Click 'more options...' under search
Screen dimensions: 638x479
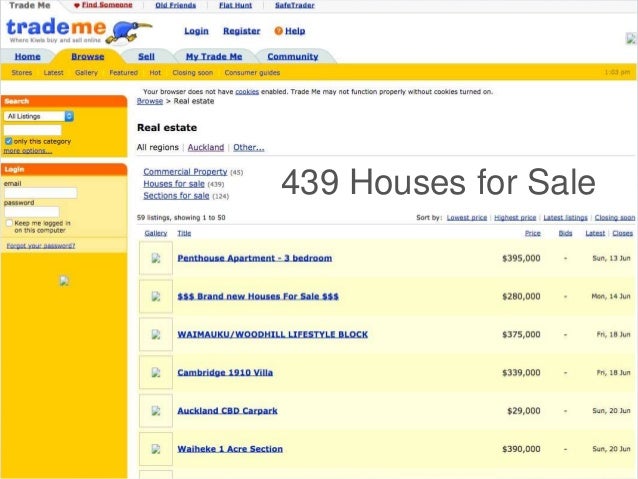click(28, 151)
